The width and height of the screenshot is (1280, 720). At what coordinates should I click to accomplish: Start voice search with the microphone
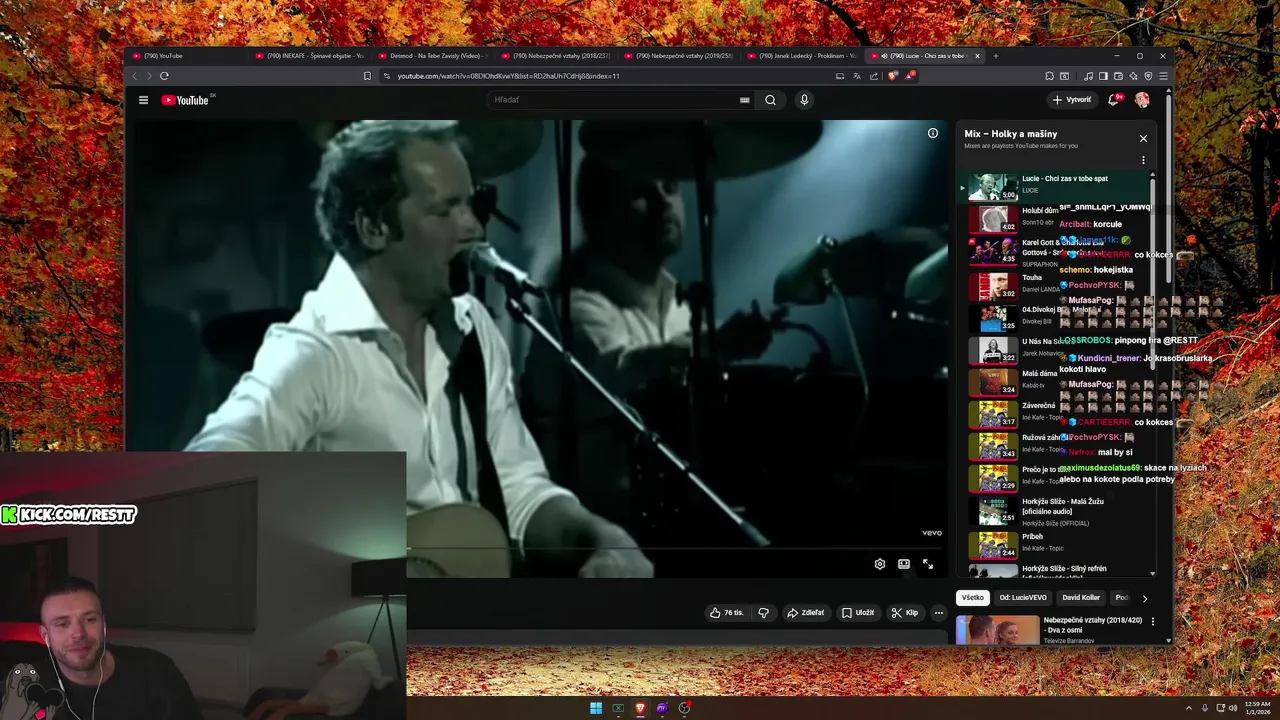coord(804,100)
